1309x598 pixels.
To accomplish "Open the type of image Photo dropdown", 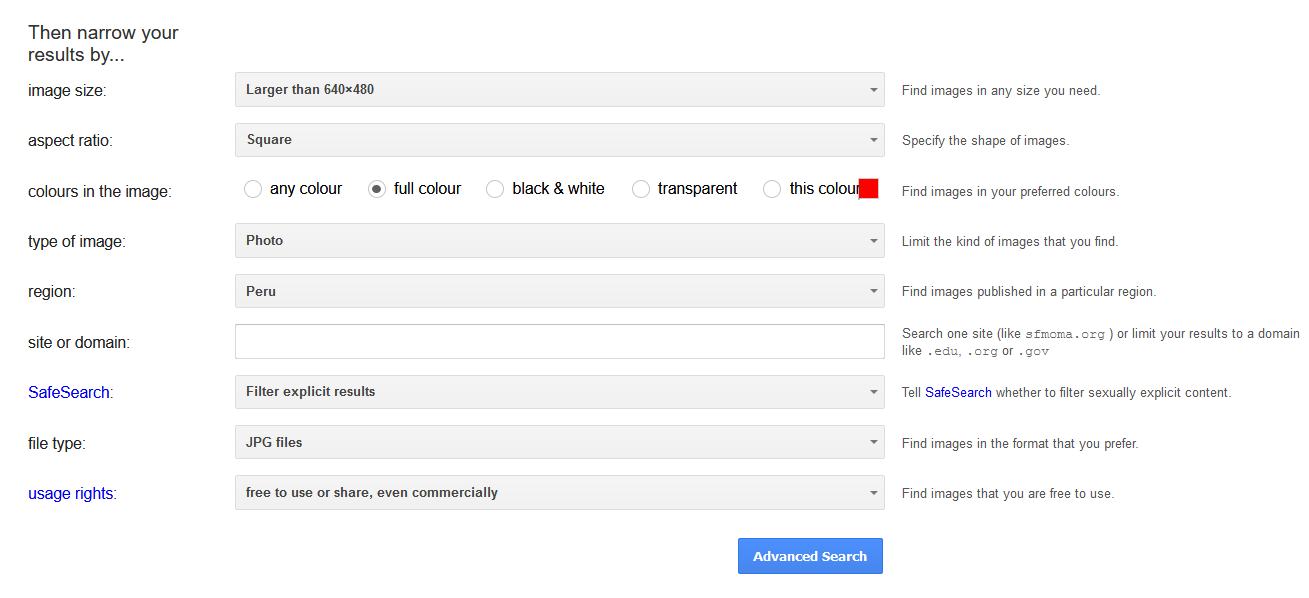I will pyautogui.click(x=559, y=241).
